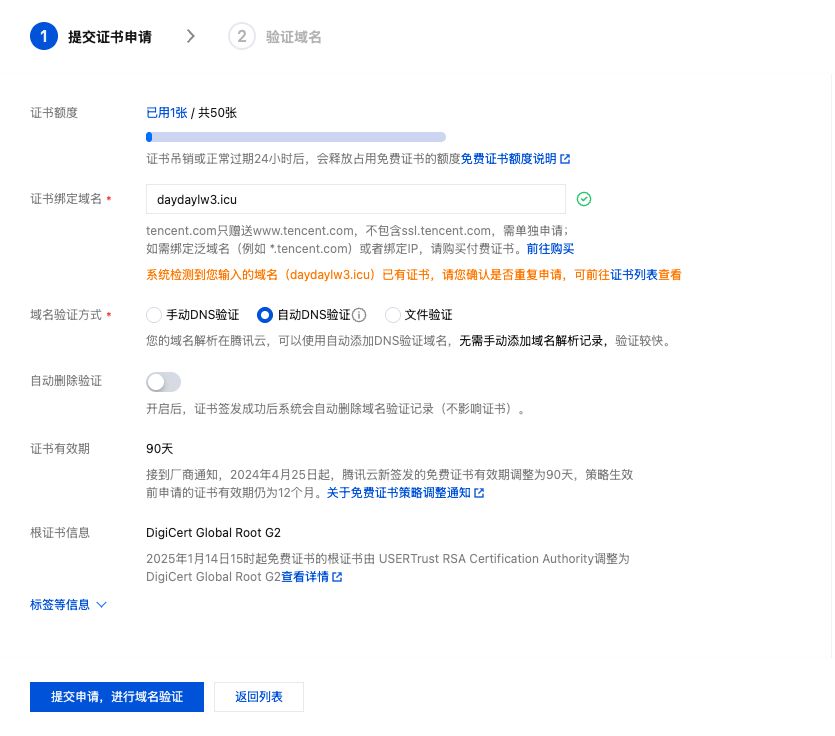
Task: Click the arrow between the two steps
Action: pos(191,36)
